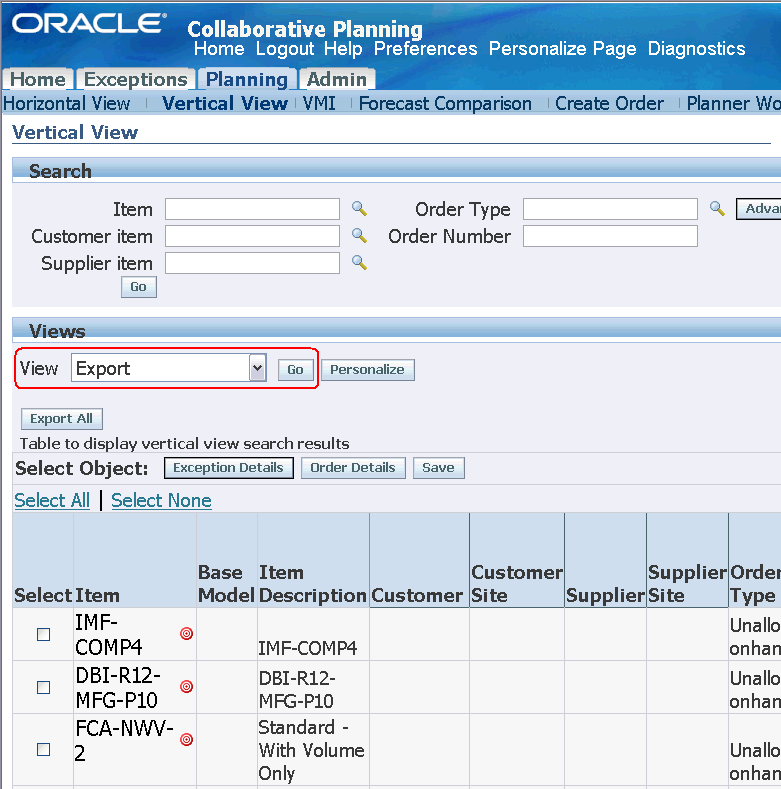The width and height of the screenshot is (781, 789).
Task: Click the red target icon for DBI-R12-MFG-P10
Action: [187, 686]
